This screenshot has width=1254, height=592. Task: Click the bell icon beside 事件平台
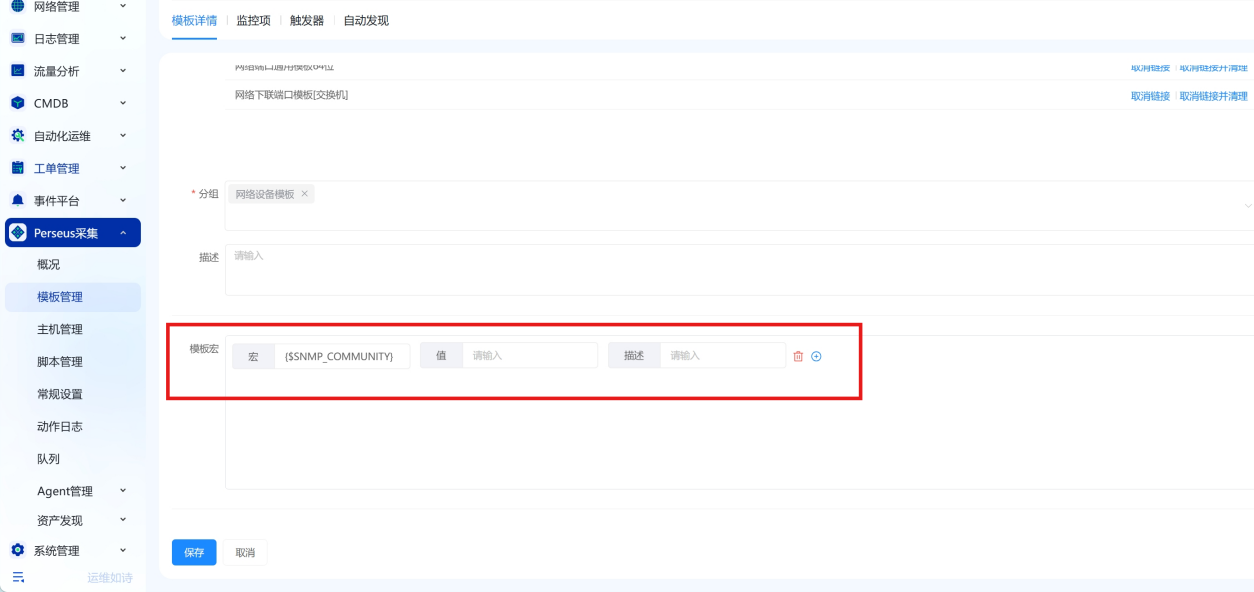coord(17,200)
